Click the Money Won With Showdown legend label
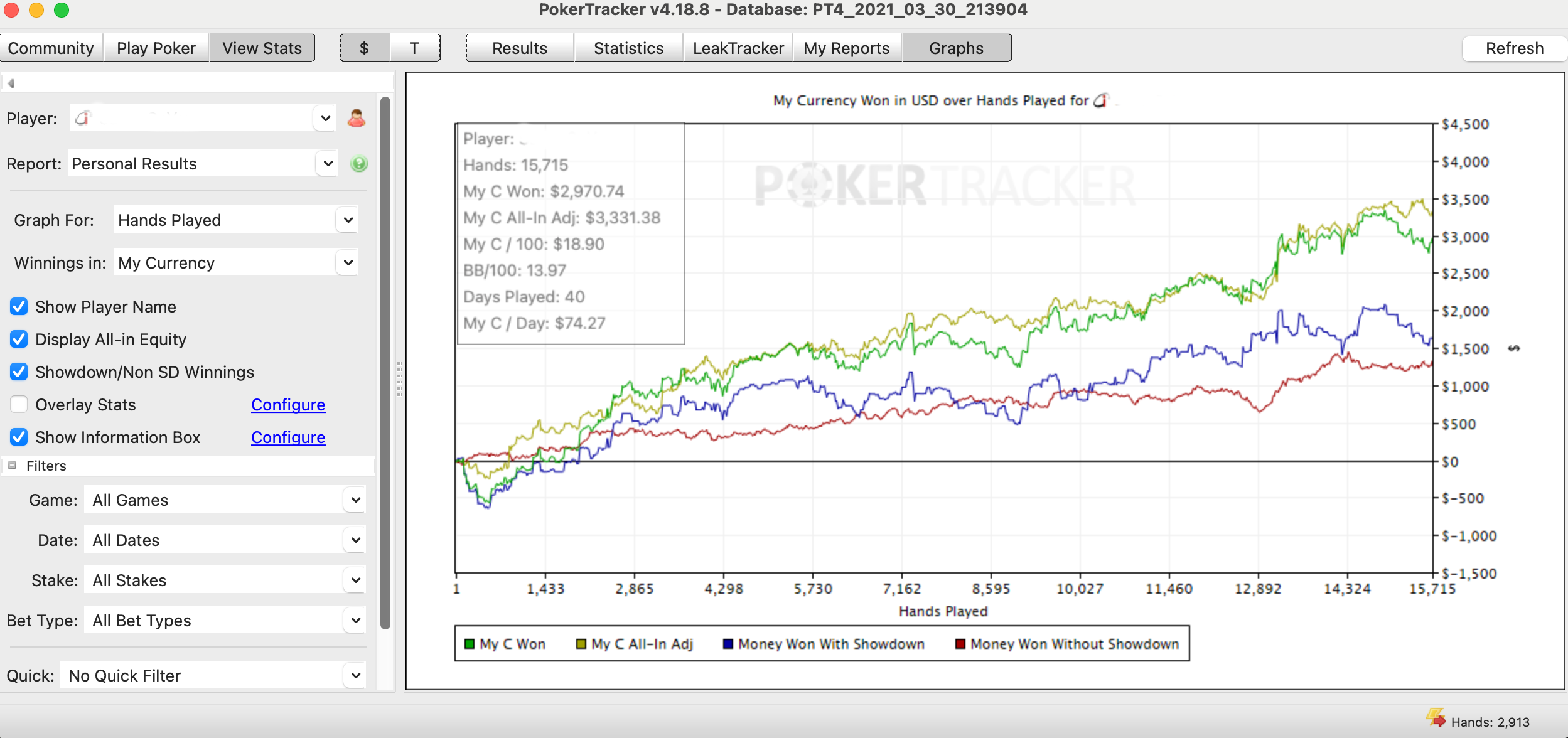The height and width of the screenshot is (738, 1568). [x=831, y=644]
